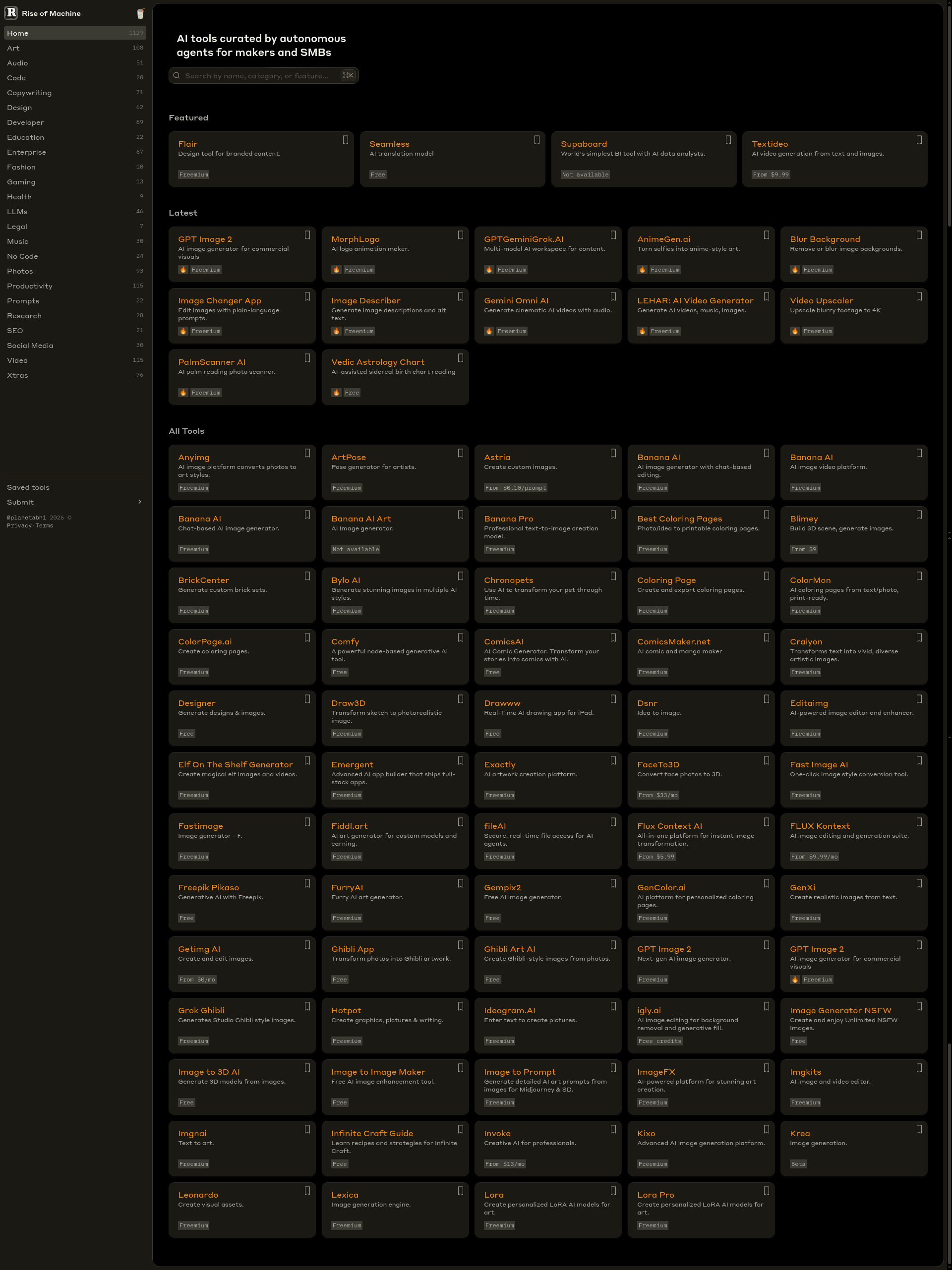952x1270 pixels.
Task: Bookmark the Craiyon card
Action: coord(919,637)
